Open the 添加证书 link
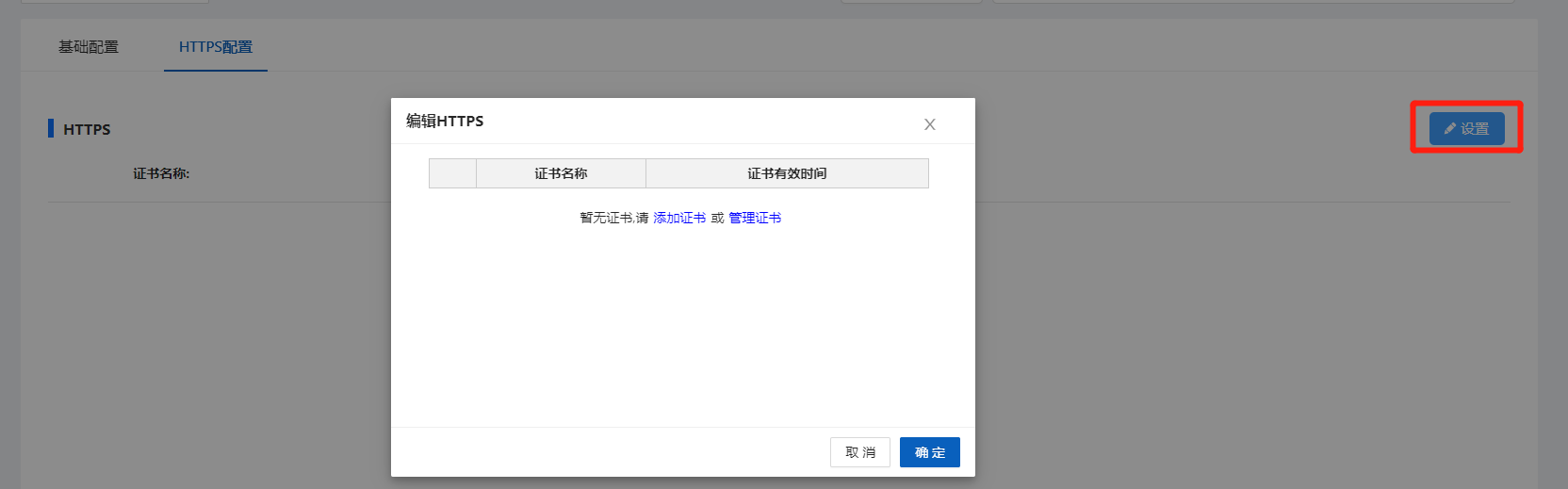Viewport: 1568px width, 489px height. coord(679,218)
